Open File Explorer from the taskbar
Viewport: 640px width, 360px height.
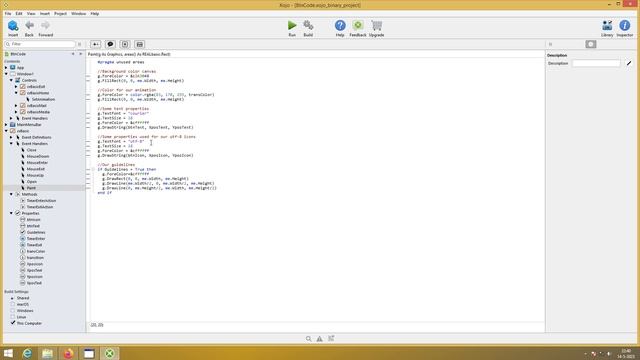[x=47, y=353]
